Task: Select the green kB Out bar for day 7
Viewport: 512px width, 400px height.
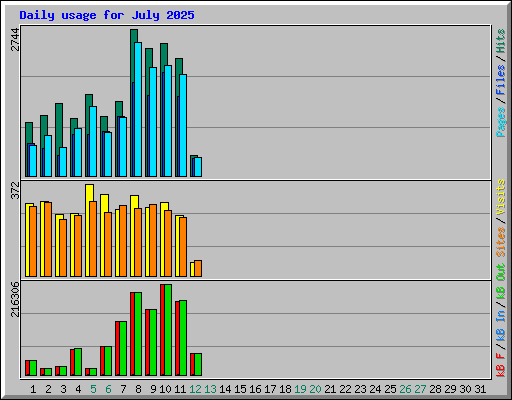Action: [x=123, y=349]
